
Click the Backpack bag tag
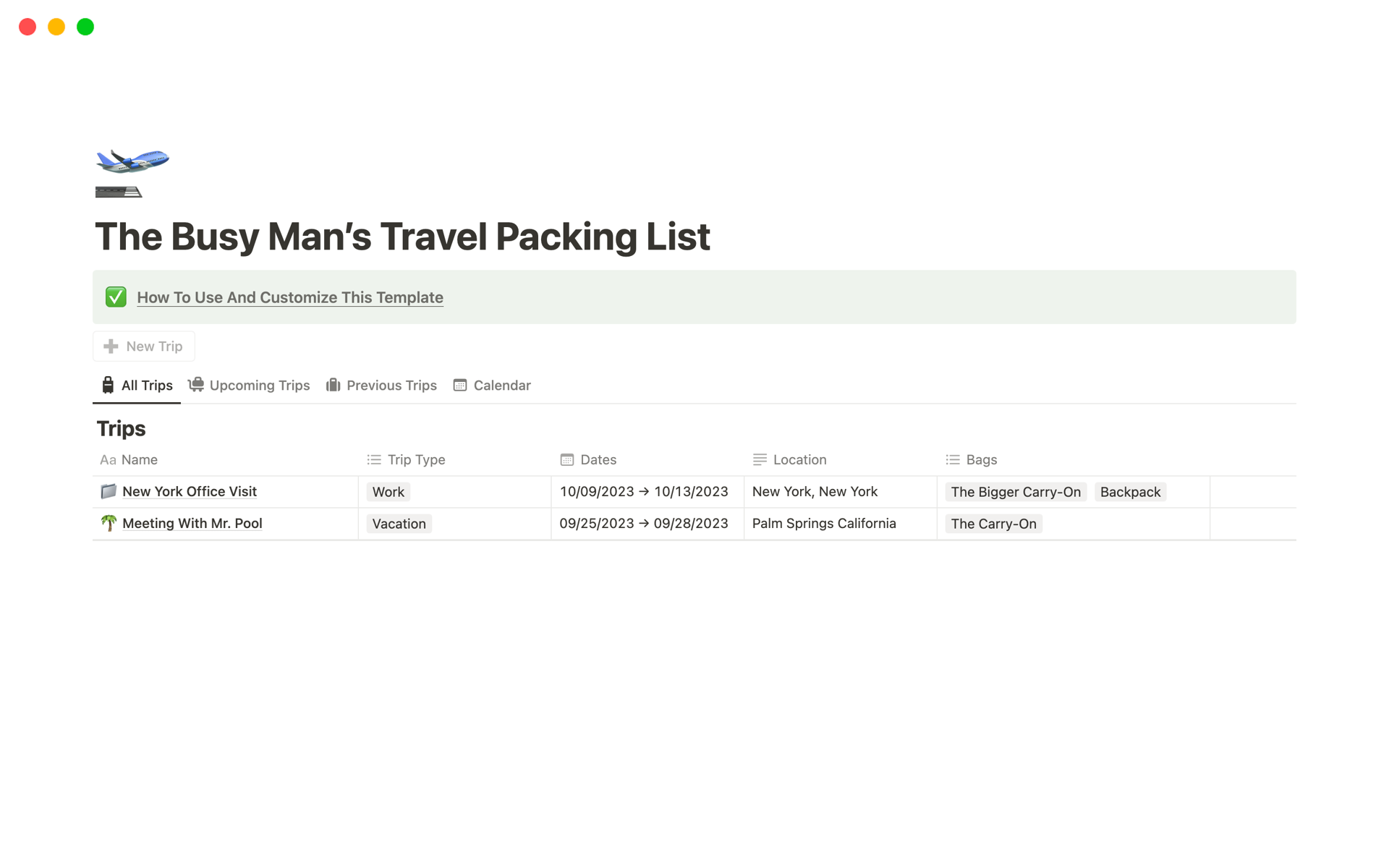coord(1129,492)
